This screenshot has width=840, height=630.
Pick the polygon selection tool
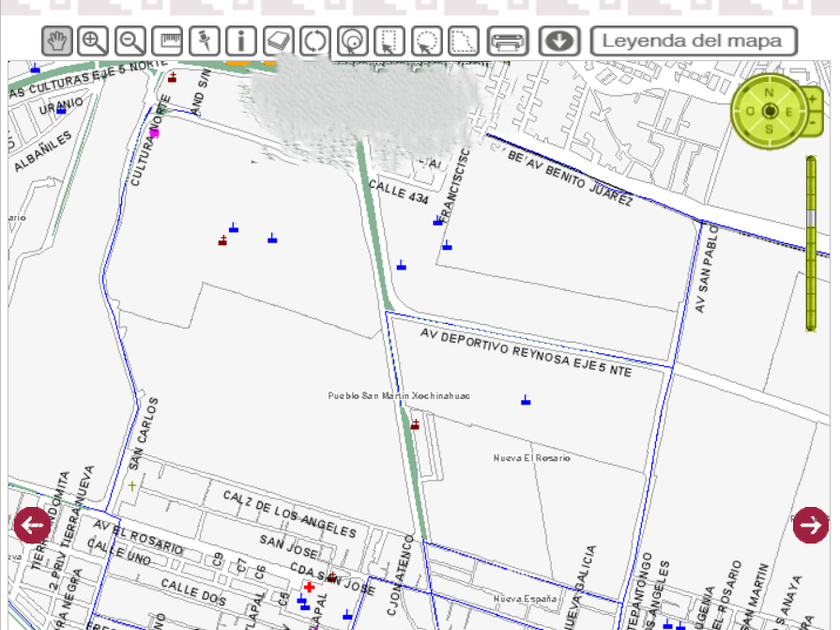(463, 41)
